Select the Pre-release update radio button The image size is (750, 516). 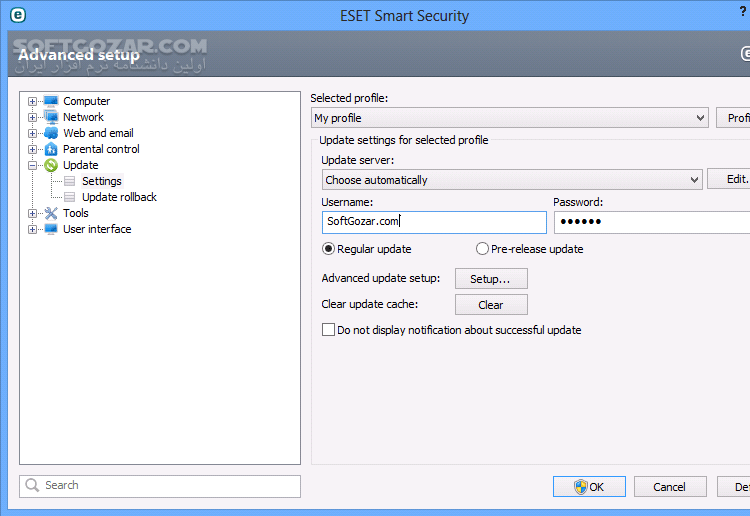482,249
